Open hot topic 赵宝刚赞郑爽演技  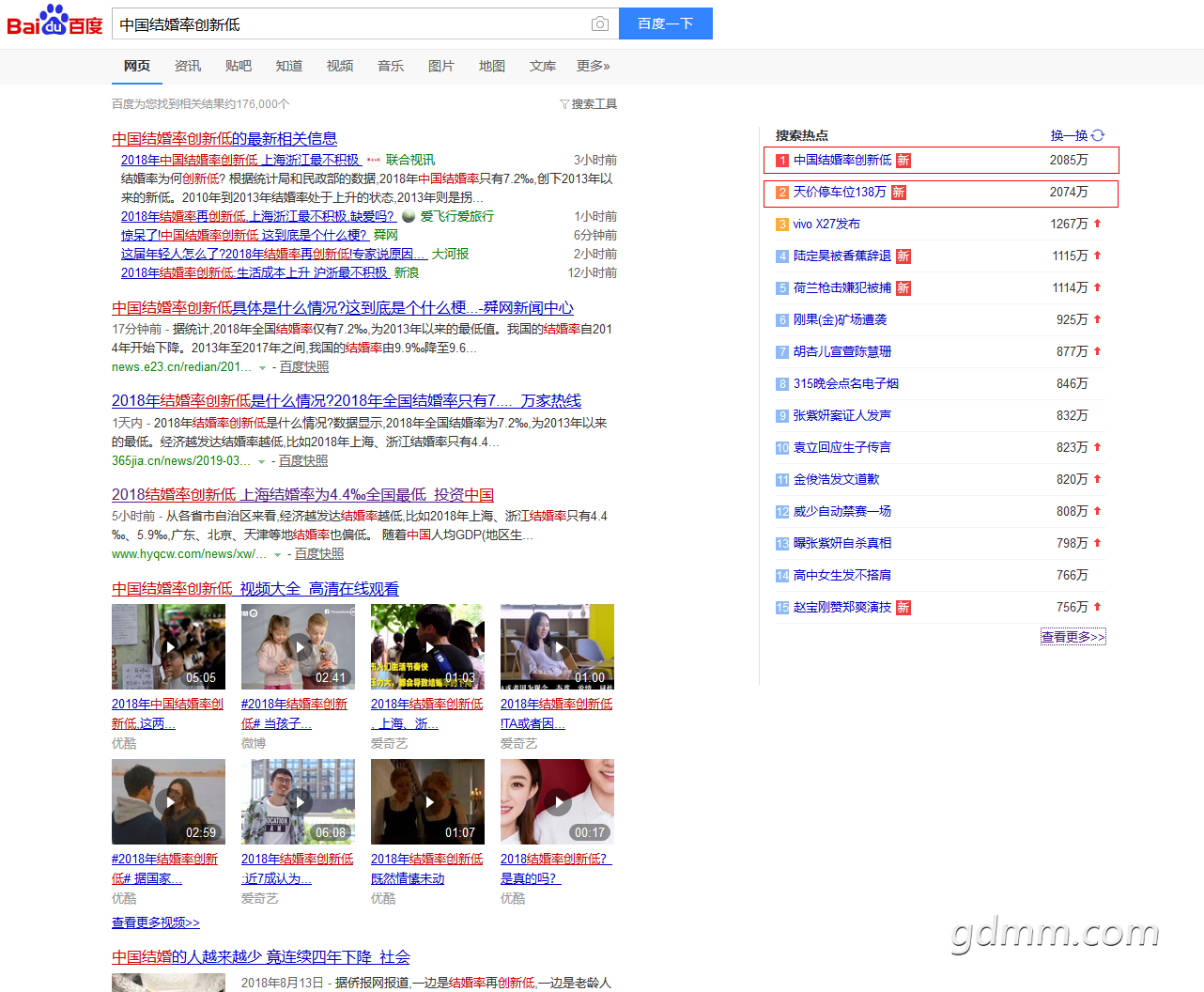pos(842,607)
